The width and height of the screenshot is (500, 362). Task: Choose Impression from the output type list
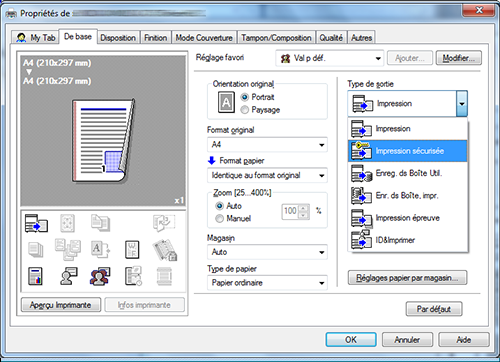[408, 129]
